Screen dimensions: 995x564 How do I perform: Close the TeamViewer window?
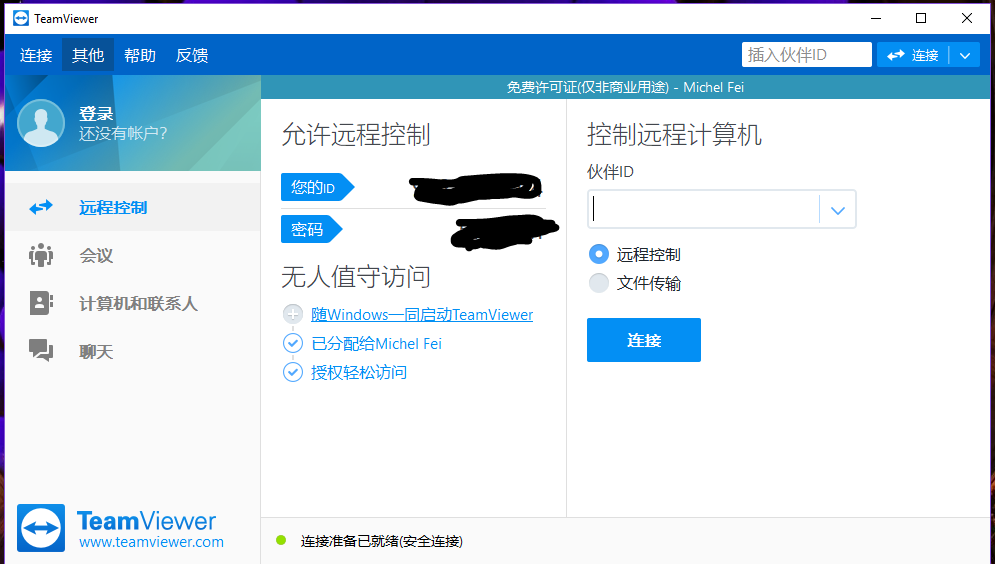966,18
